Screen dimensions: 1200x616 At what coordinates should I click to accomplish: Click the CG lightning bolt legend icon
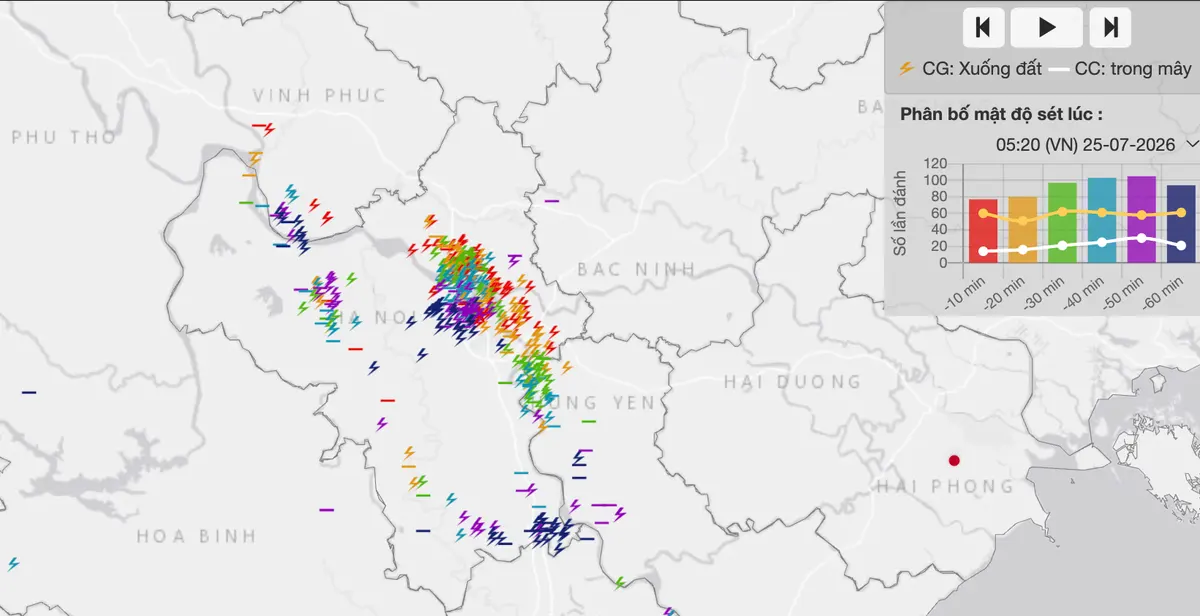907,69
